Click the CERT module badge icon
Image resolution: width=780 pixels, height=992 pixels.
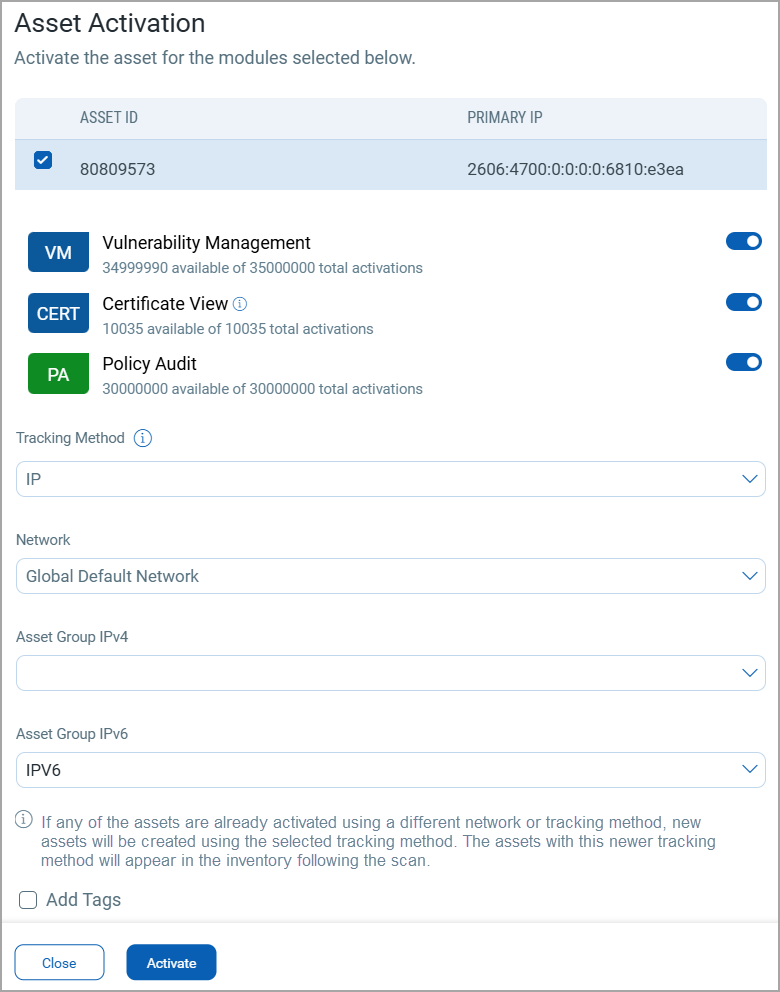[58, 313]
